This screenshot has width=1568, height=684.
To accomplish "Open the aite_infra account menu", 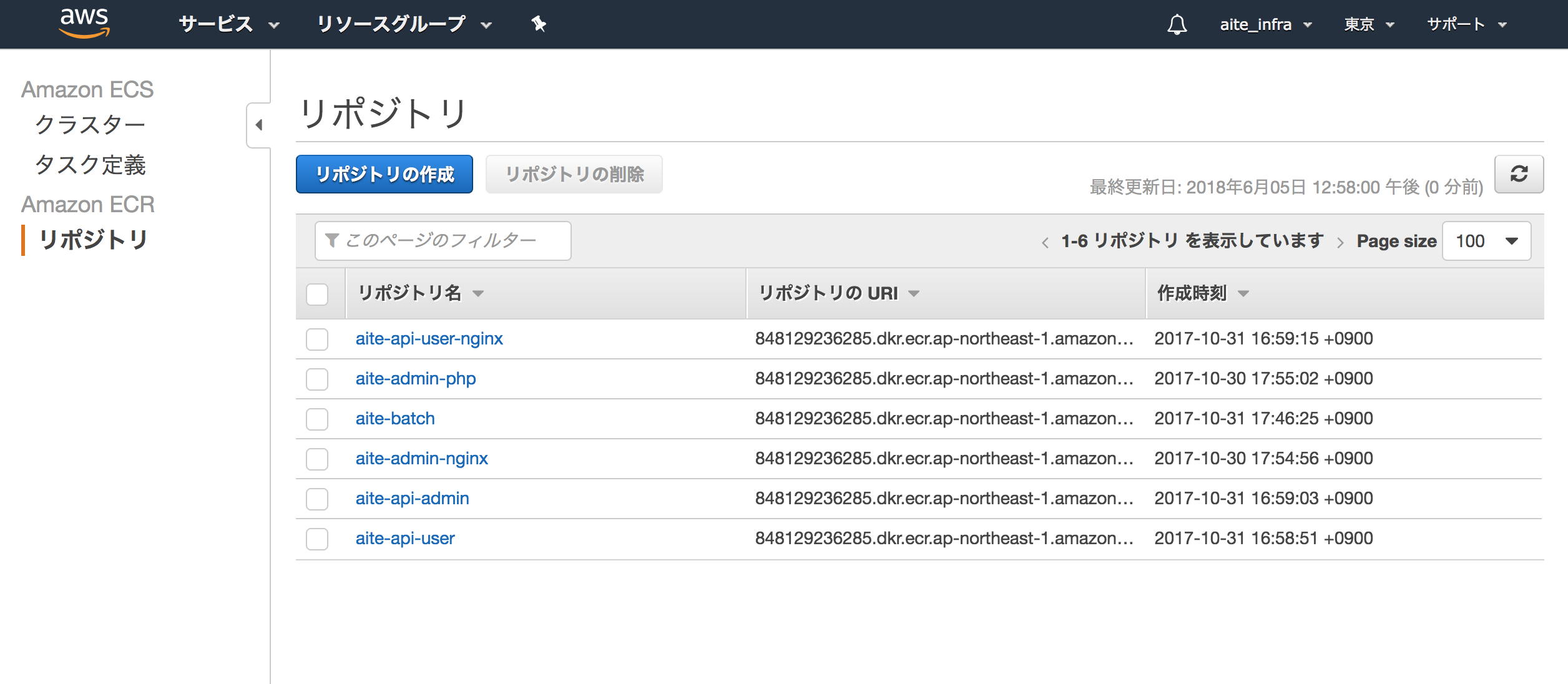I will pos(1266,24).
